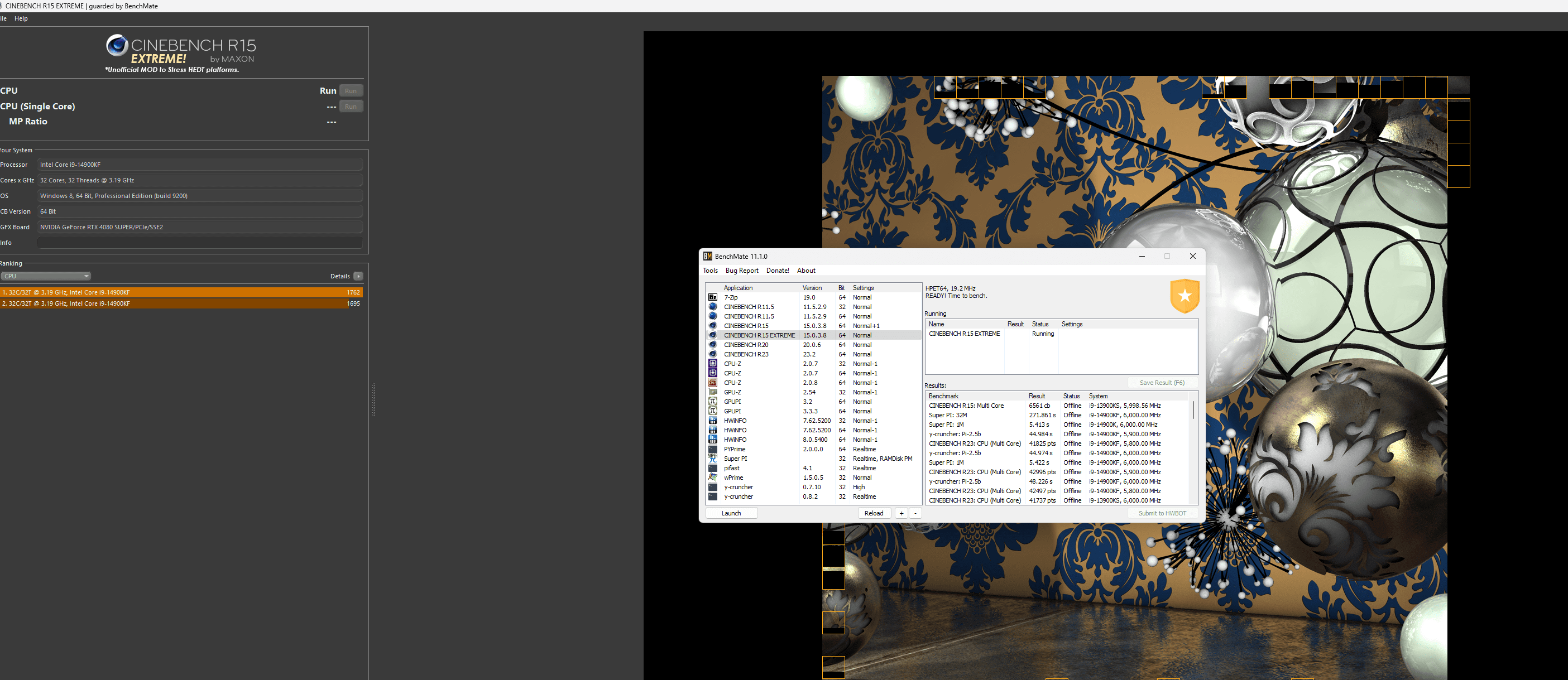Viewport: 1568px width, 680px height.
Task: Click Run button for CPU (Single Core)
Action: coord(351,107)
